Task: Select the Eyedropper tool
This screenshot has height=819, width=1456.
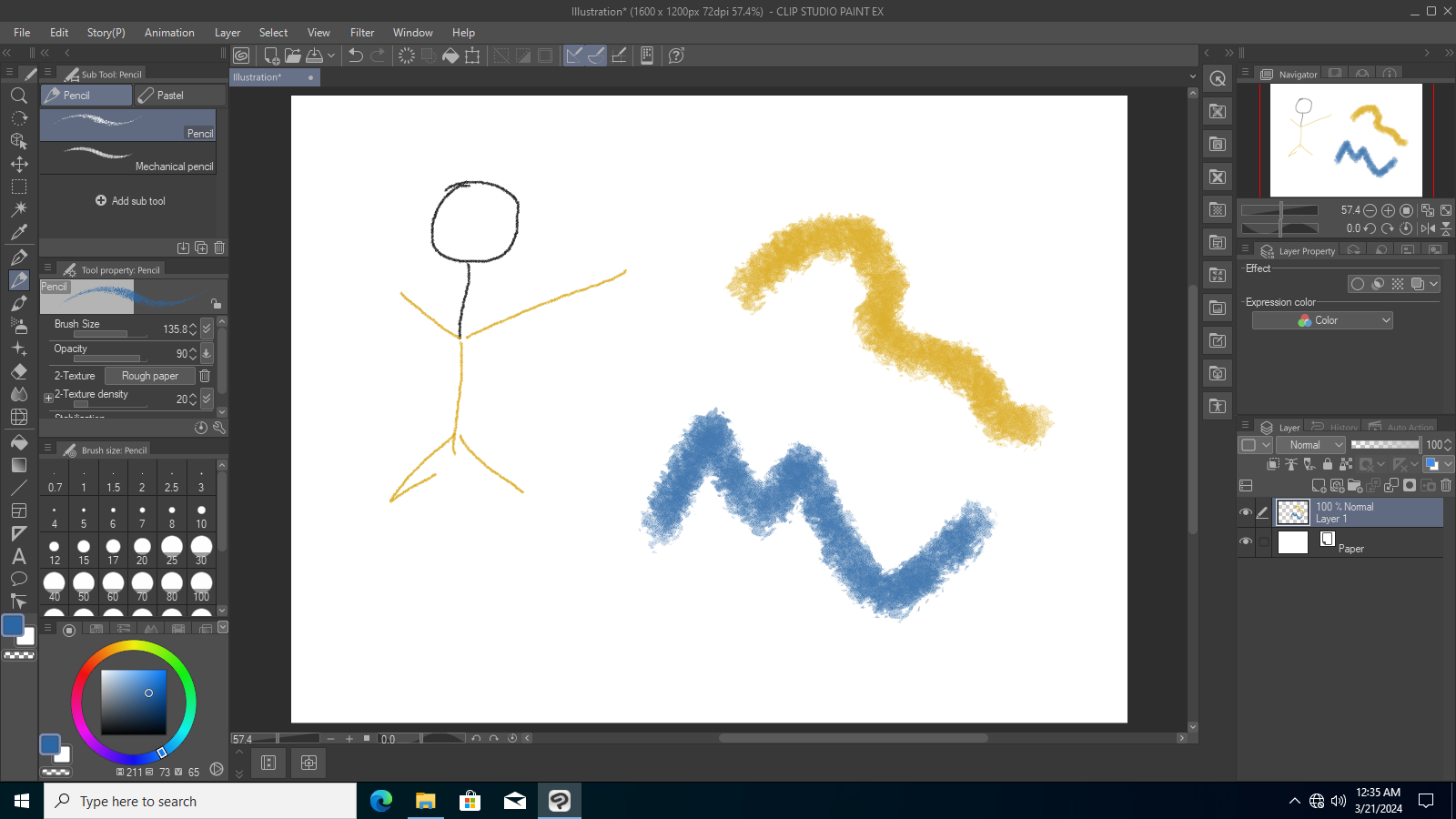Action: tap(19, 232)
